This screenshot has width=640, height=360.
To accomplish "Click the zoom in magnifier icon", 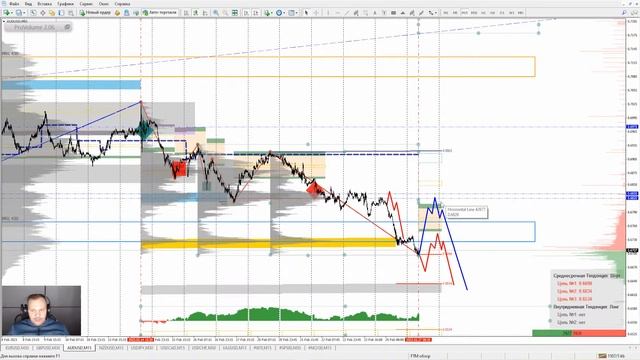I will 216,13.
